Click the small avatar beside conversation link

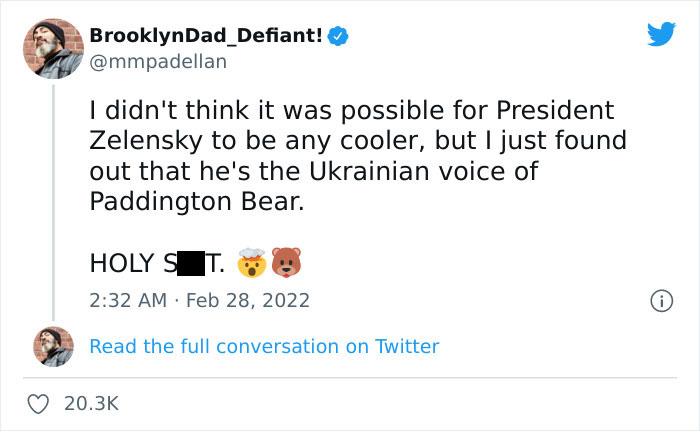point(53,346)
